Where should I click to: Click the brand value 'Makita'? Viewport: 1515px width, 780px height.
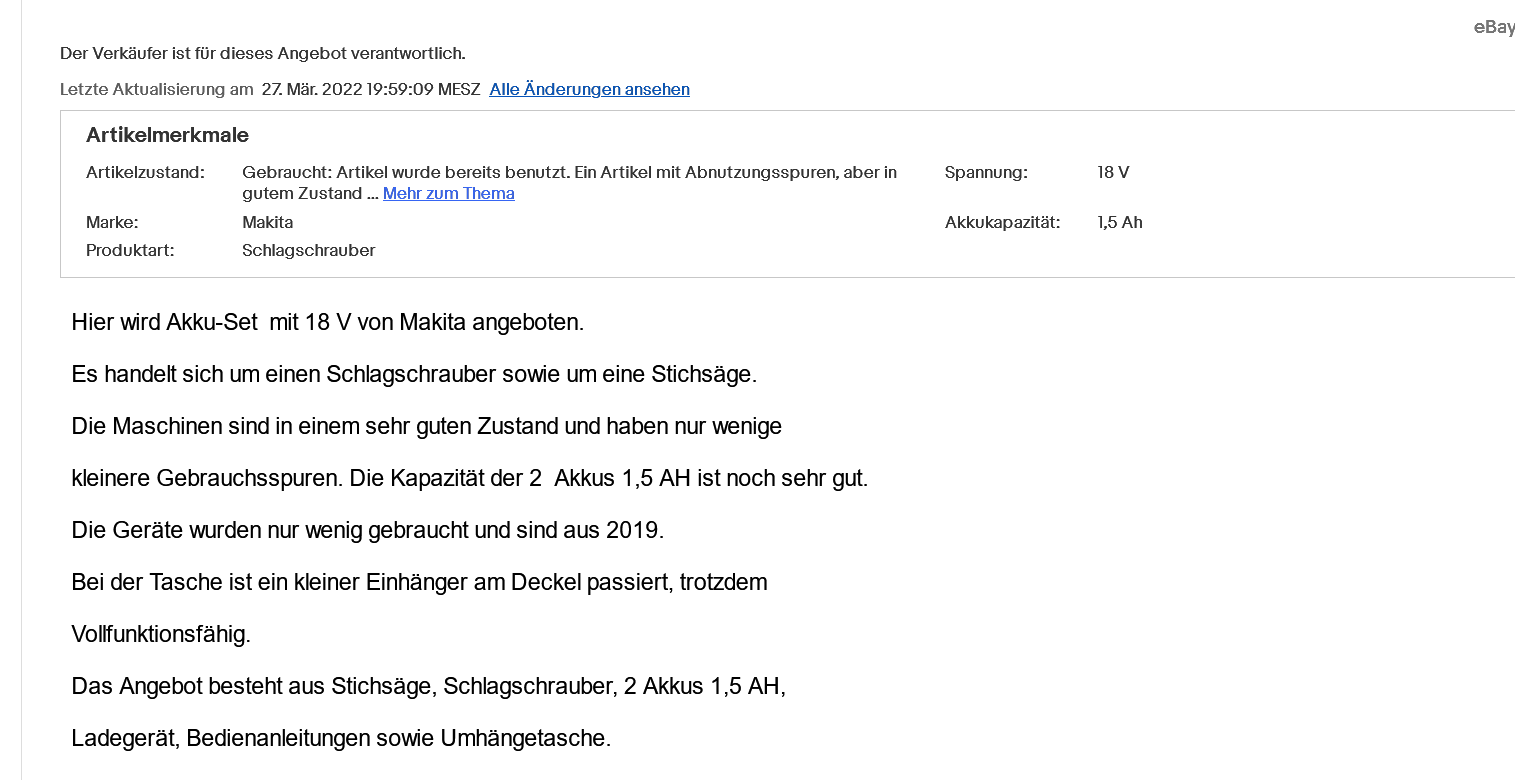(267, 222)
